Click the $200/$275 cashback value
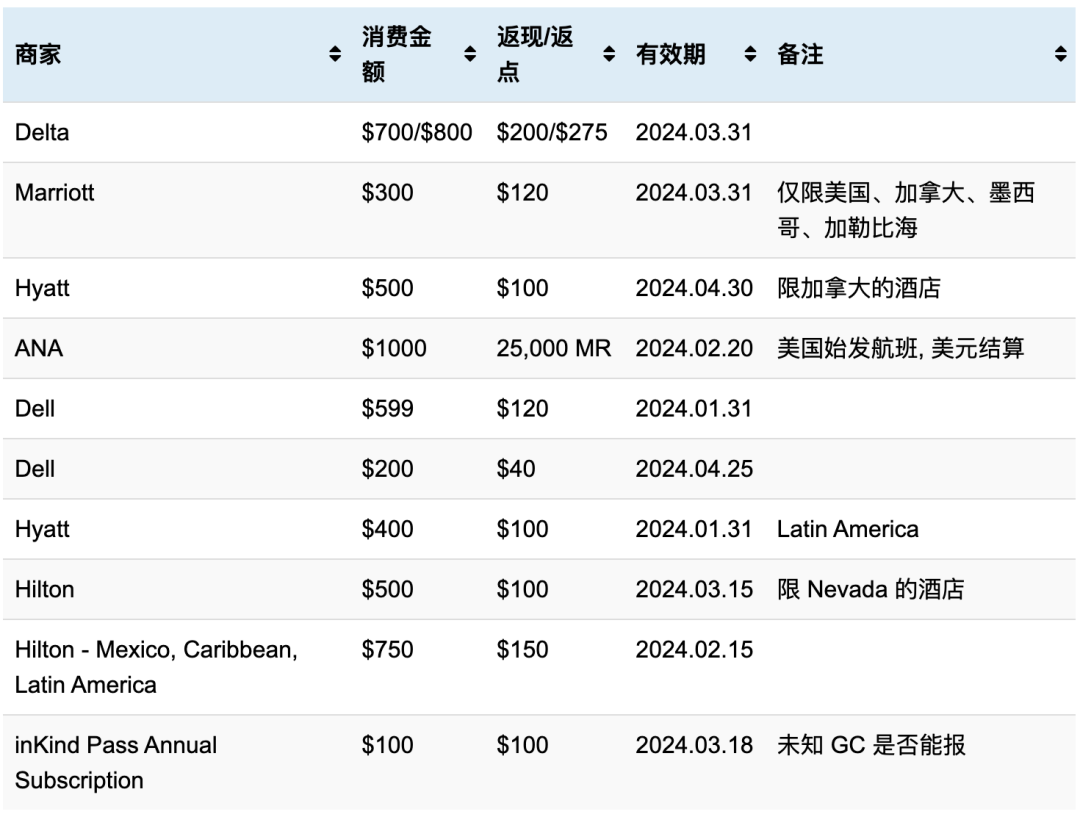 [x=552, y=132]
